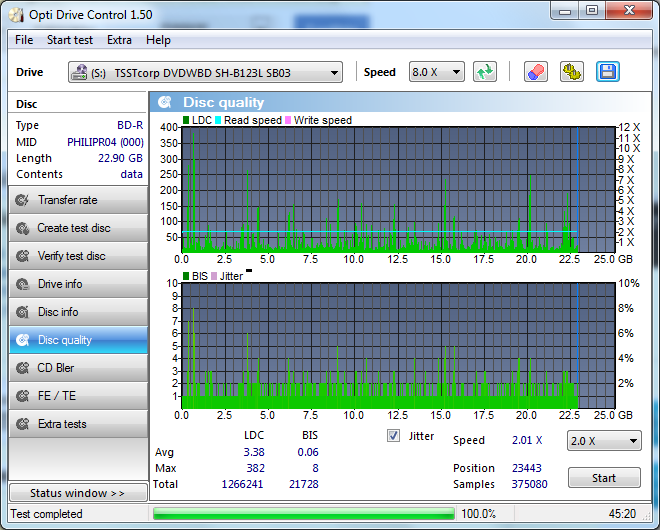Click the Samples value 375080

pyautogui.click(x=530, y=485)
